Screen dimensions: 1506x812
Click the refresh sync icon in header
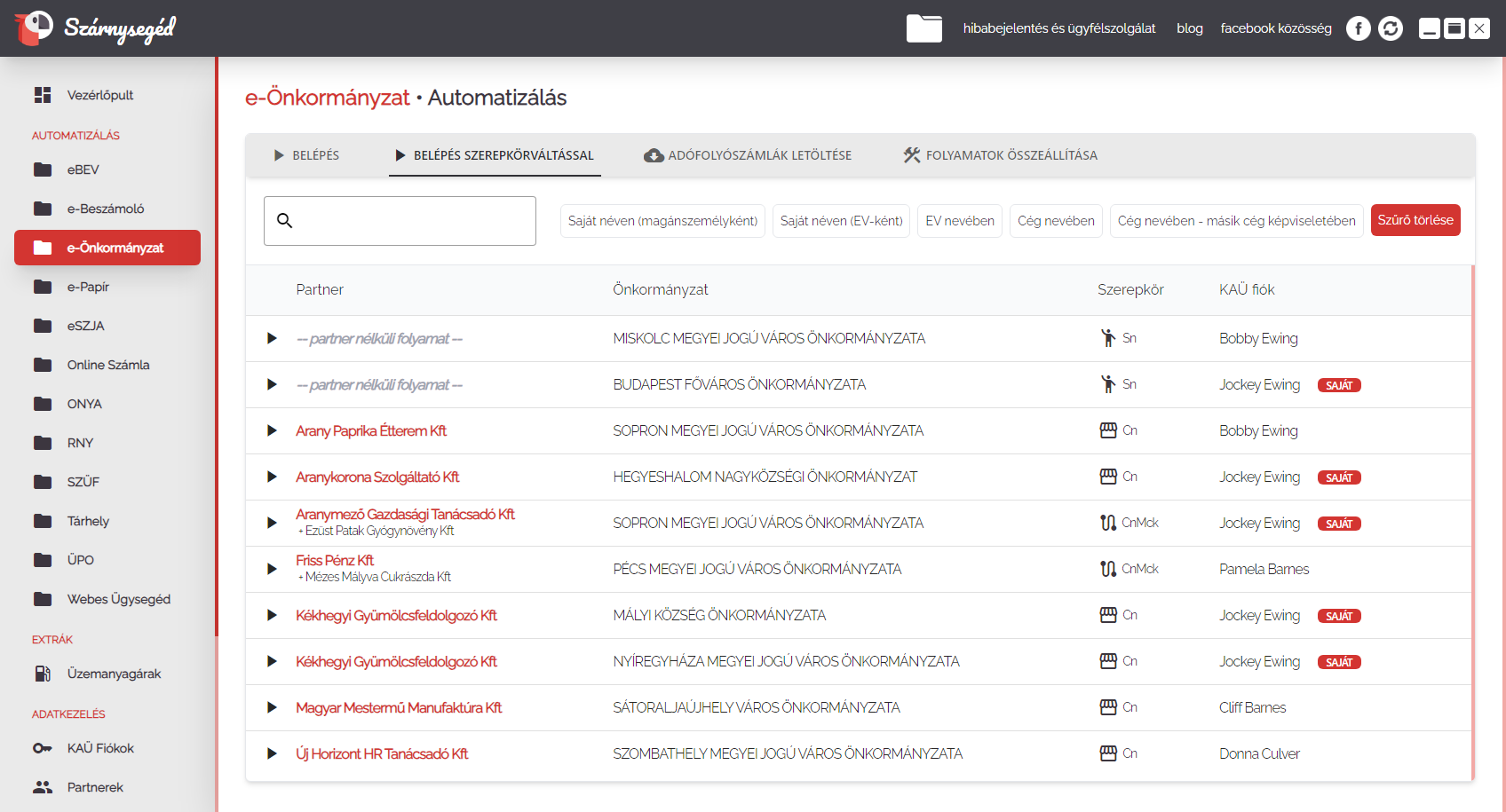[x=1391, y=28]
